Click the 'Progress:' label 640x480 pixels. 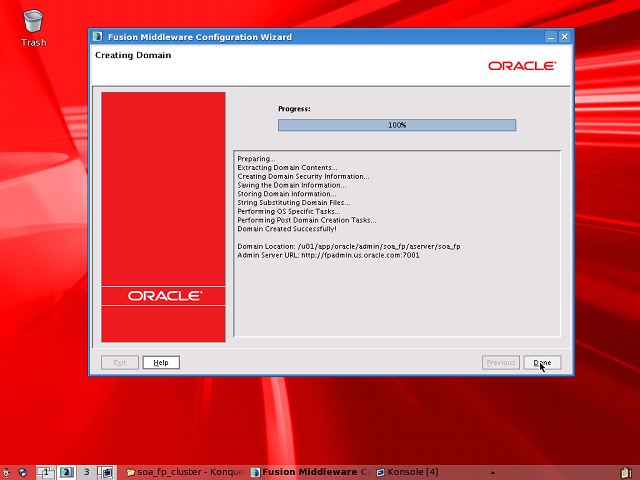294,109
